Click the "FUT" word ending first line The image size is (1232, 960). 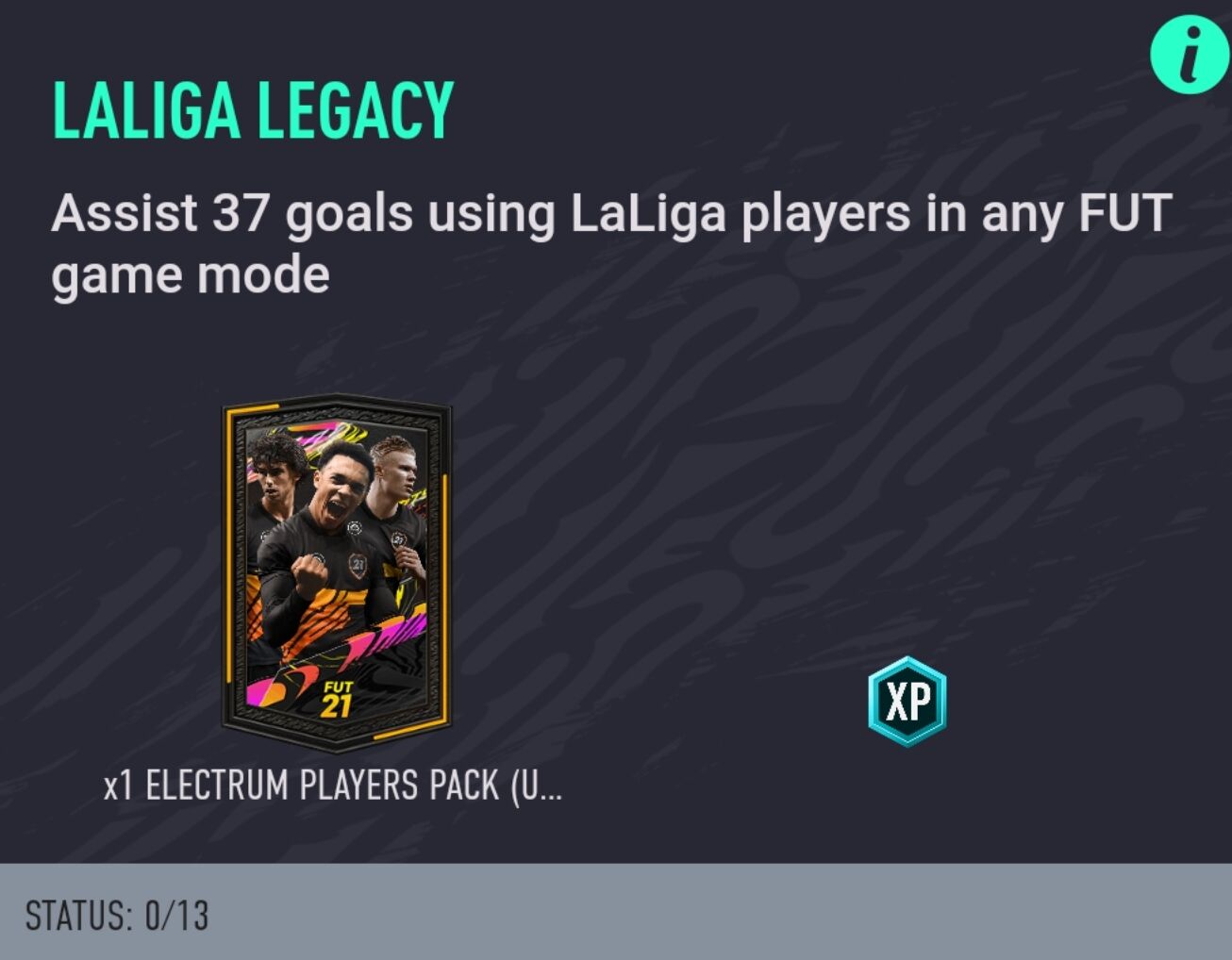(x=1124, y=213)
